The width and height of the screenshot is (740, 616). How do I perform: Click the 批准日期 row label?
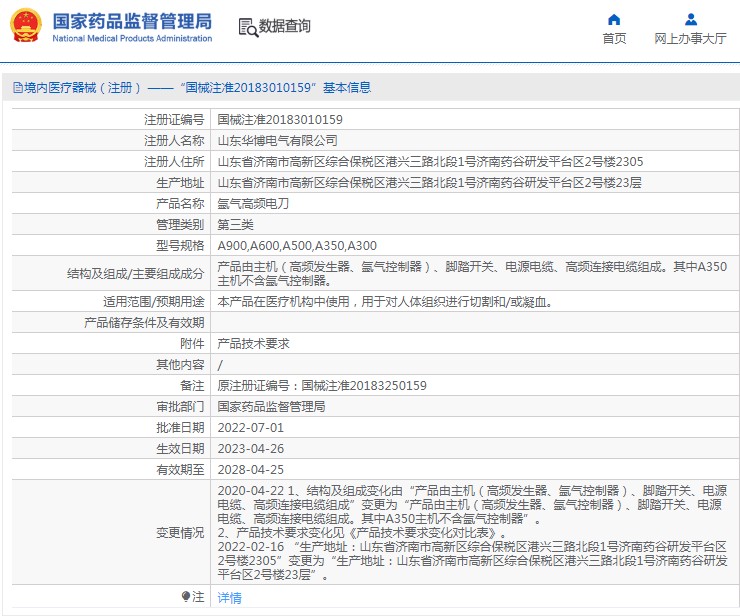tap(180, 428)
